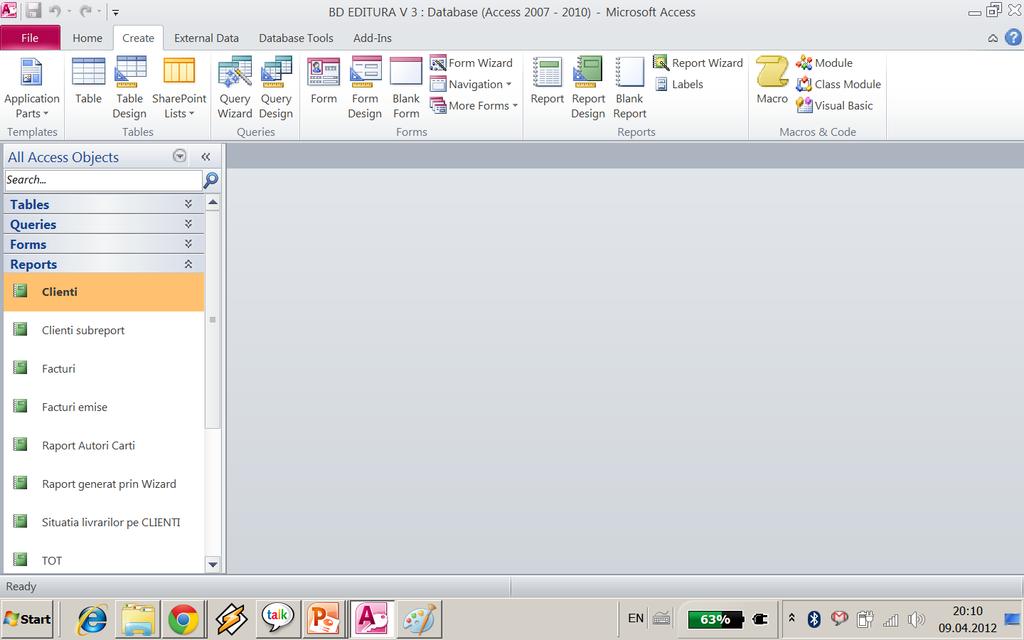Open Table Design view

click(x=129, y=88)
